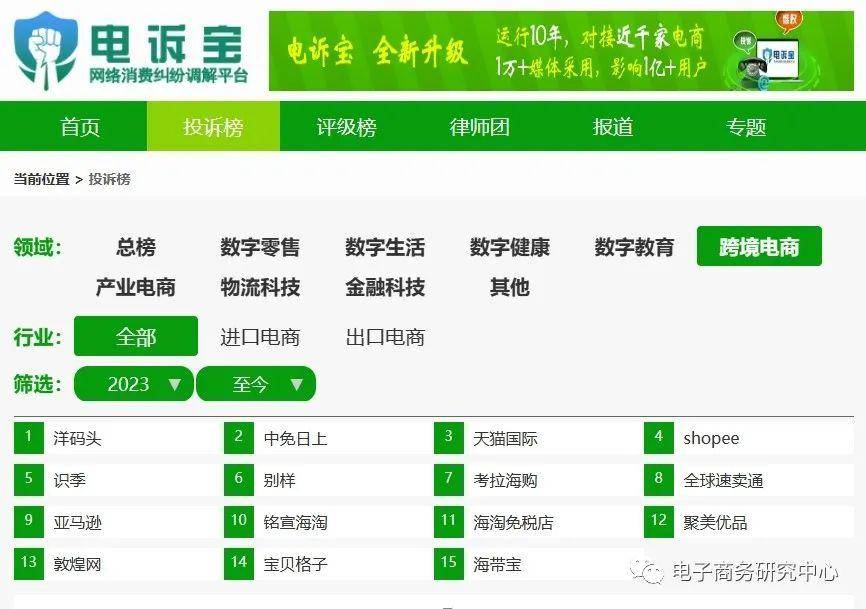Open rank 8 全球速卖通

724,480
